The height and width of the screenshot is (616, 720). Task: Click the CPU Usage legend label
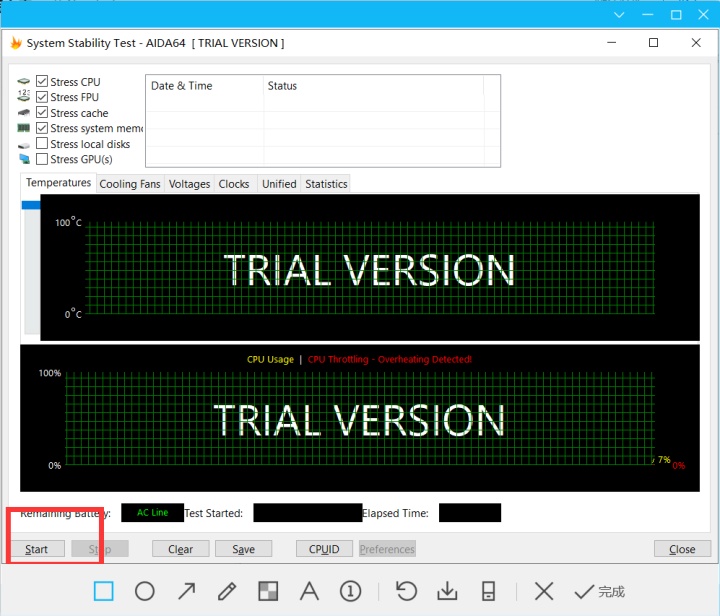(x=270, y=359)
